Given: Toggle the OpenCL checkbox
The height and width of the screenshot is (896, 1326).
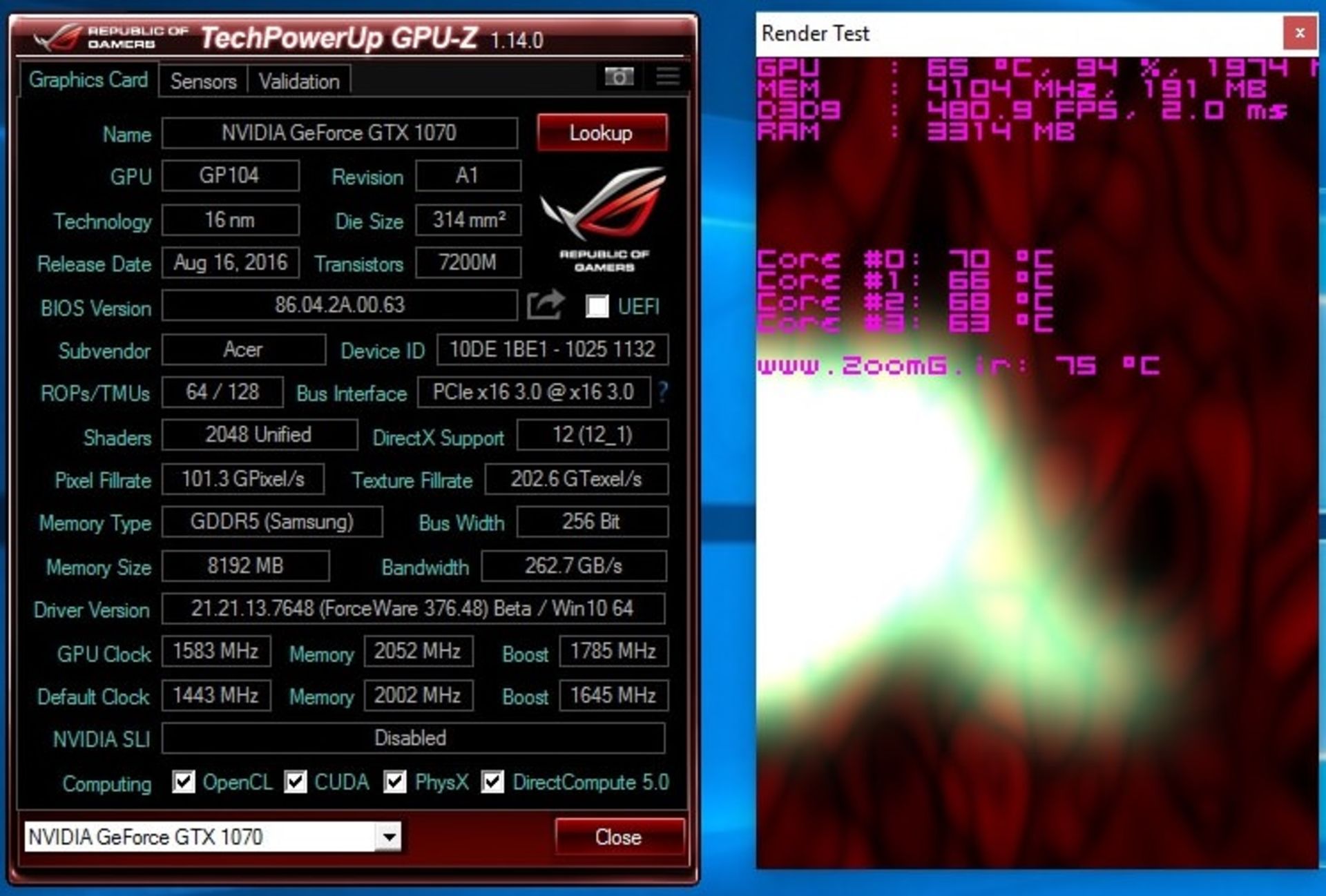Looking at the screenshot, I should point(184,782).
